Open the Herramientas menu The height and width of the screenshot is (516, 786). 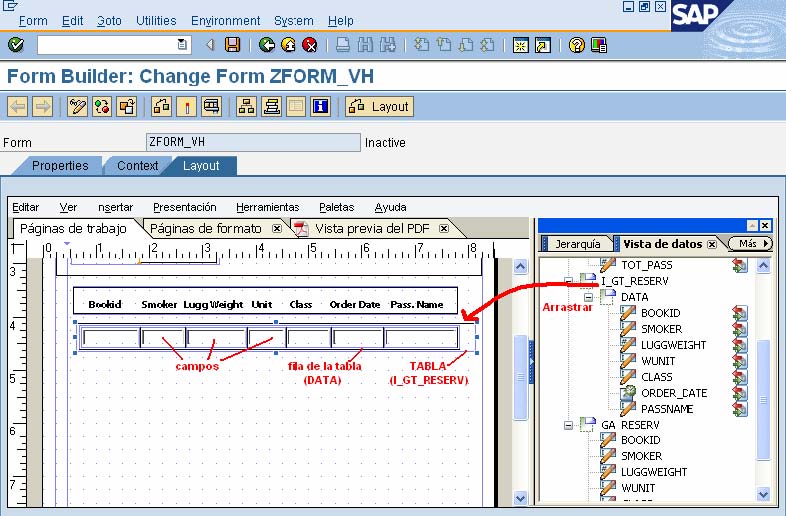pos(268,207)
